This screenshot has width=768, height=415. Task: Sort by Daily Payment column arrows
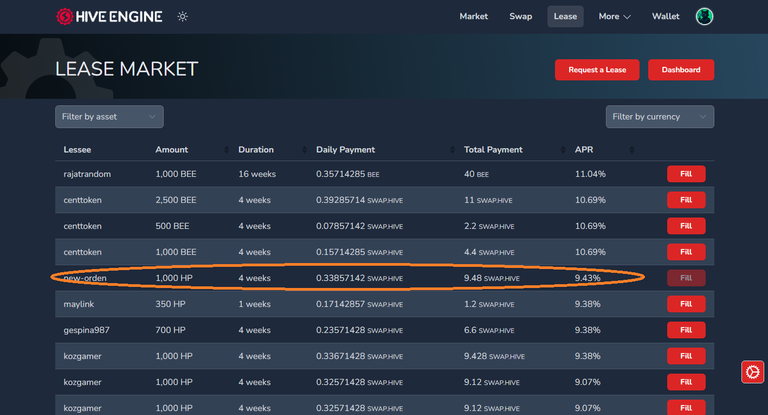pos(452,150)
